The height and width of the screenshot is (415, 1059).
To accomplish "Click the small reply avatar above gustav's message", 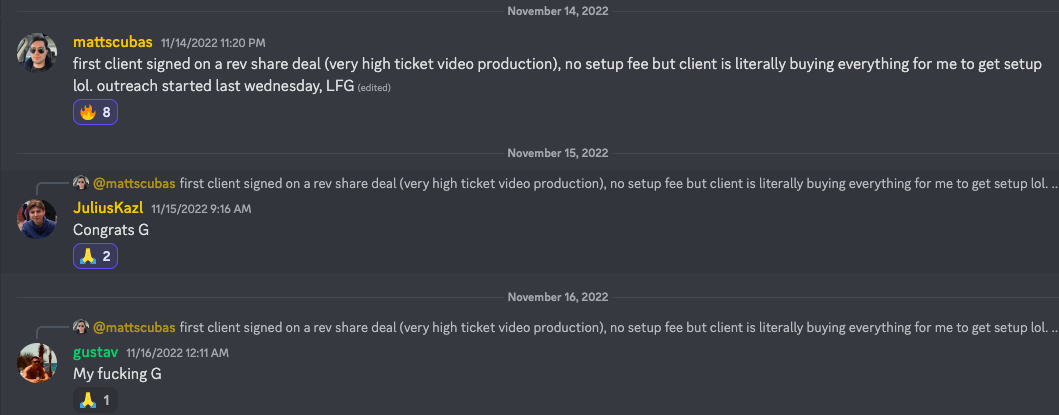I will 81,327.
